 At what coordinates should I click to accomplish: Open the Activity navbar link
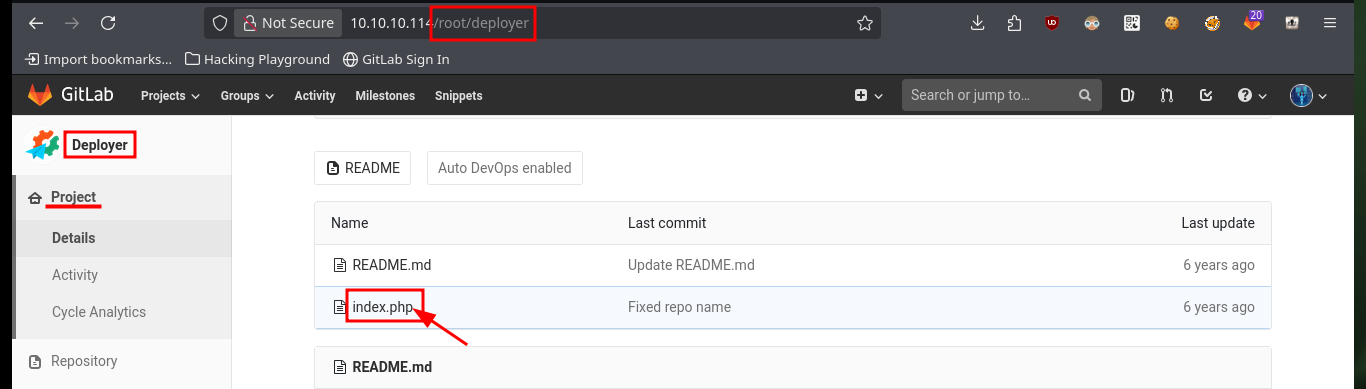click(x=315, y=96)
